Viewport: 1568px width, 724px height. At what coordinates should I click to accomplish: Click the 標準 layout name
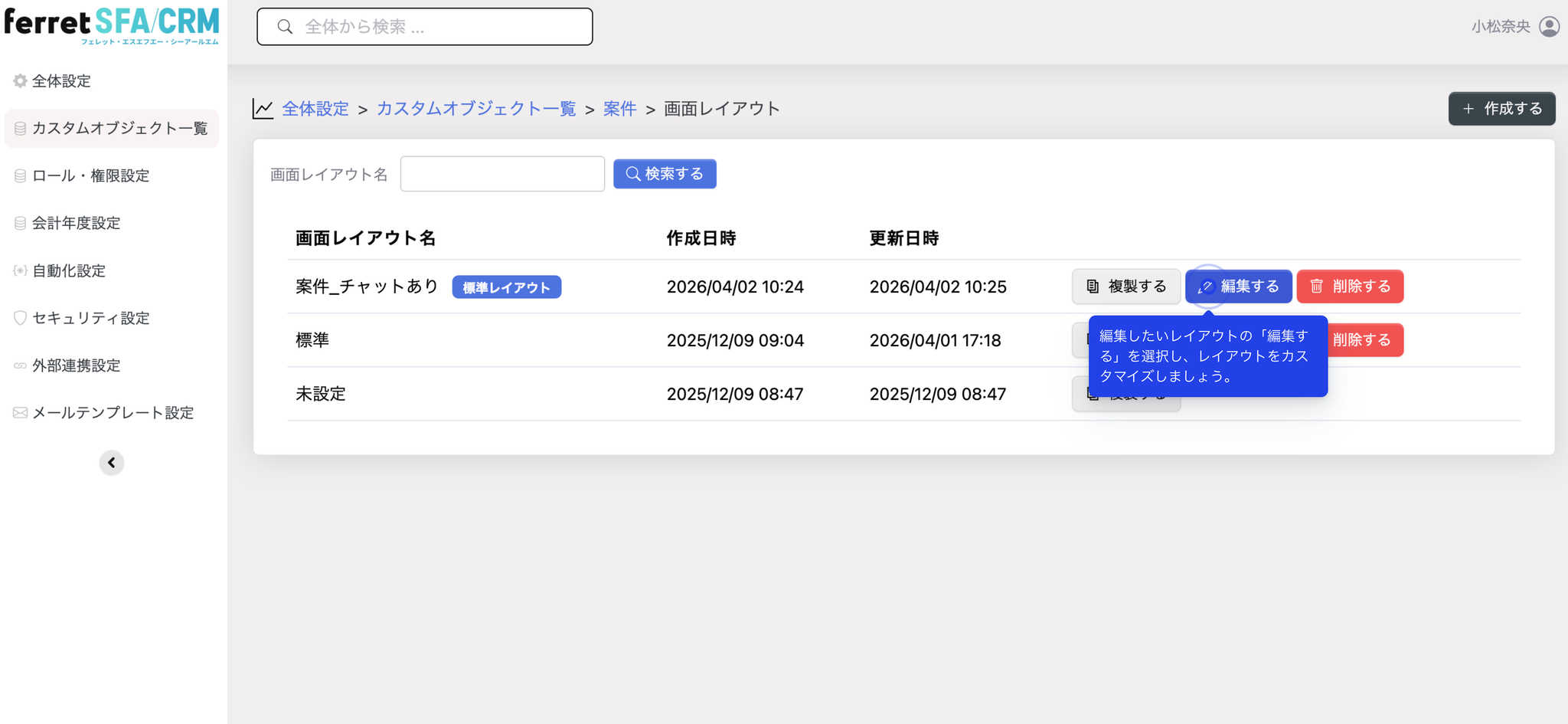point(312,340)
